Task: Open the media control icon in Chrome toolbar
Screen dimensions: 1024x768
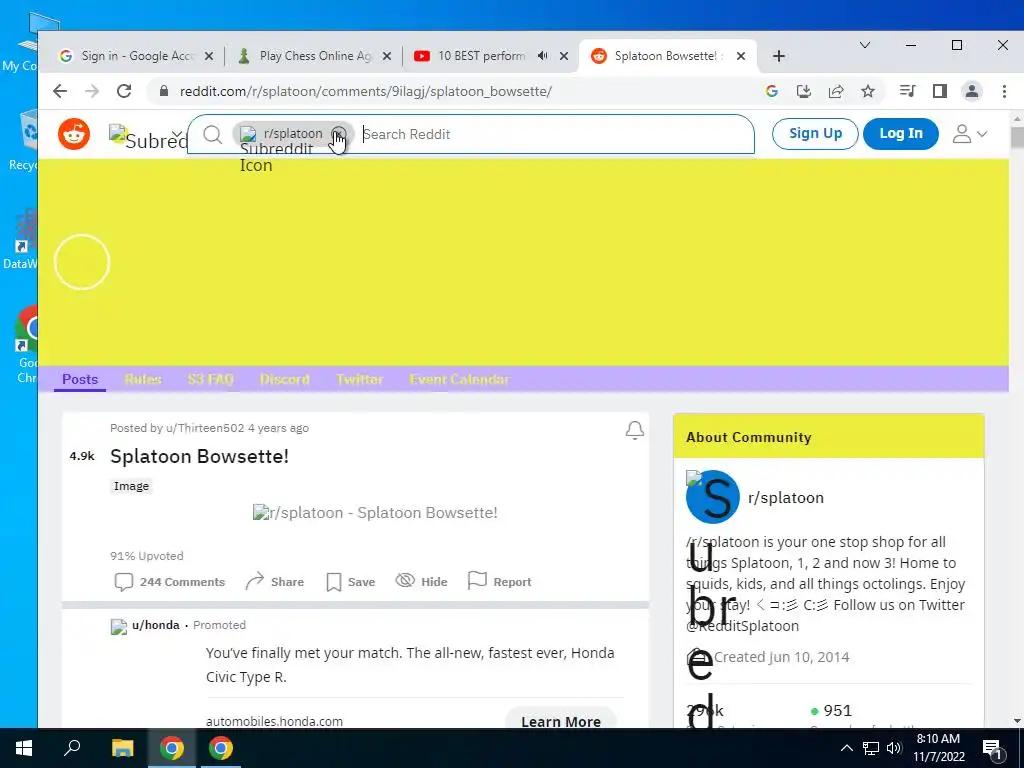Action: (x=907, y=91)
